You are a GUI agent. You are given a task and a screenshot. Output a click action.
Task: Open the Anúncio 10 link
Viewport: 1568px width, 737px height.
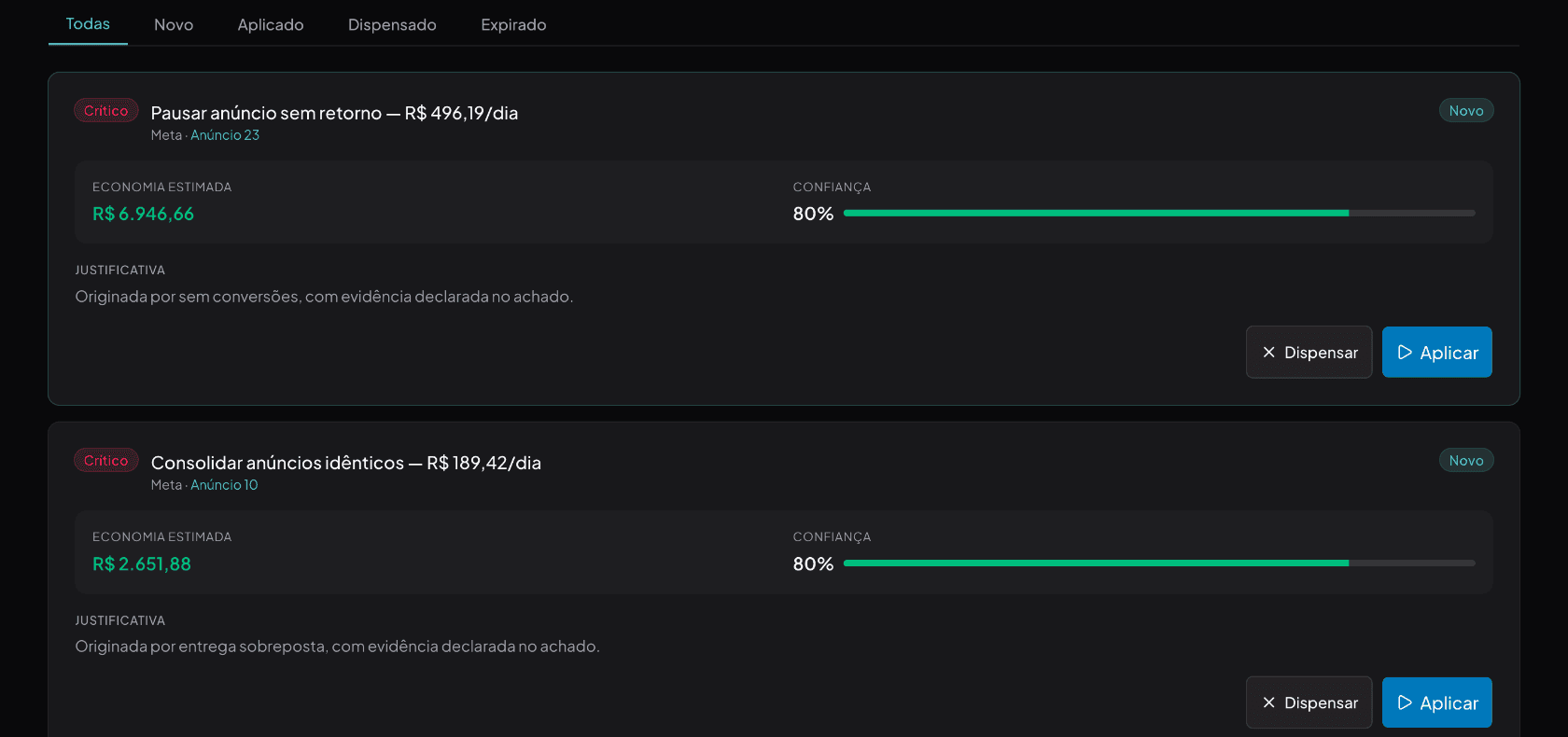click(224, 485)
